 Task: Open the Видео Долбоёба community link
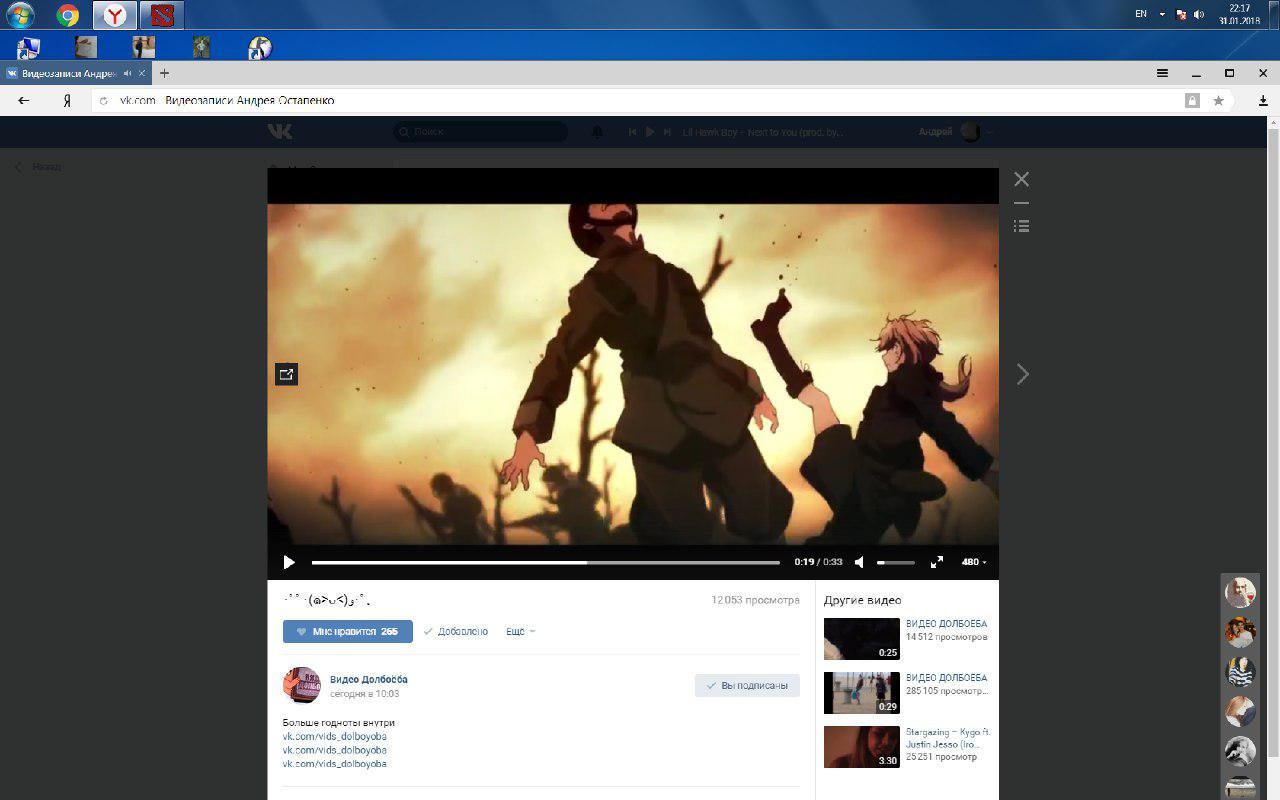click(x=369, y=679)
